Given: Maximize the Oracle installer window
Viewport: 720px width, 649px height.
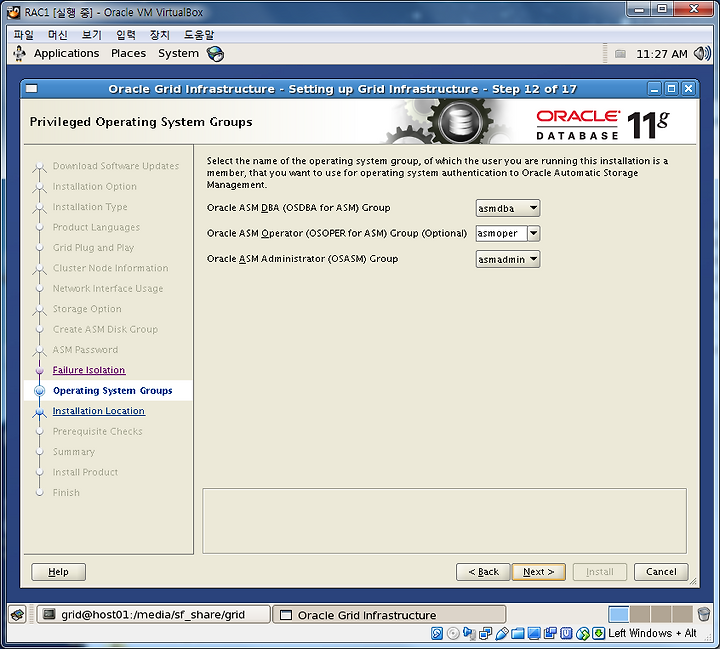Looking at the screenshot, I should 671,89.
